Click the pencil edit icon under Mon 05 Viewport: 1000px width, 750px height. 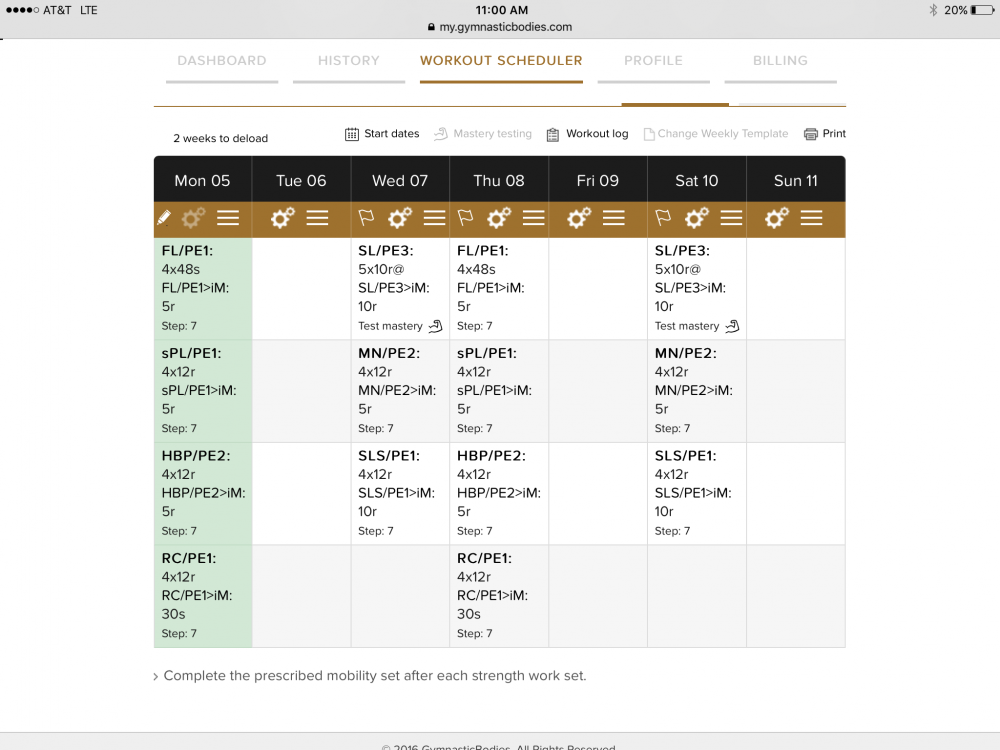tap(164, 218)
